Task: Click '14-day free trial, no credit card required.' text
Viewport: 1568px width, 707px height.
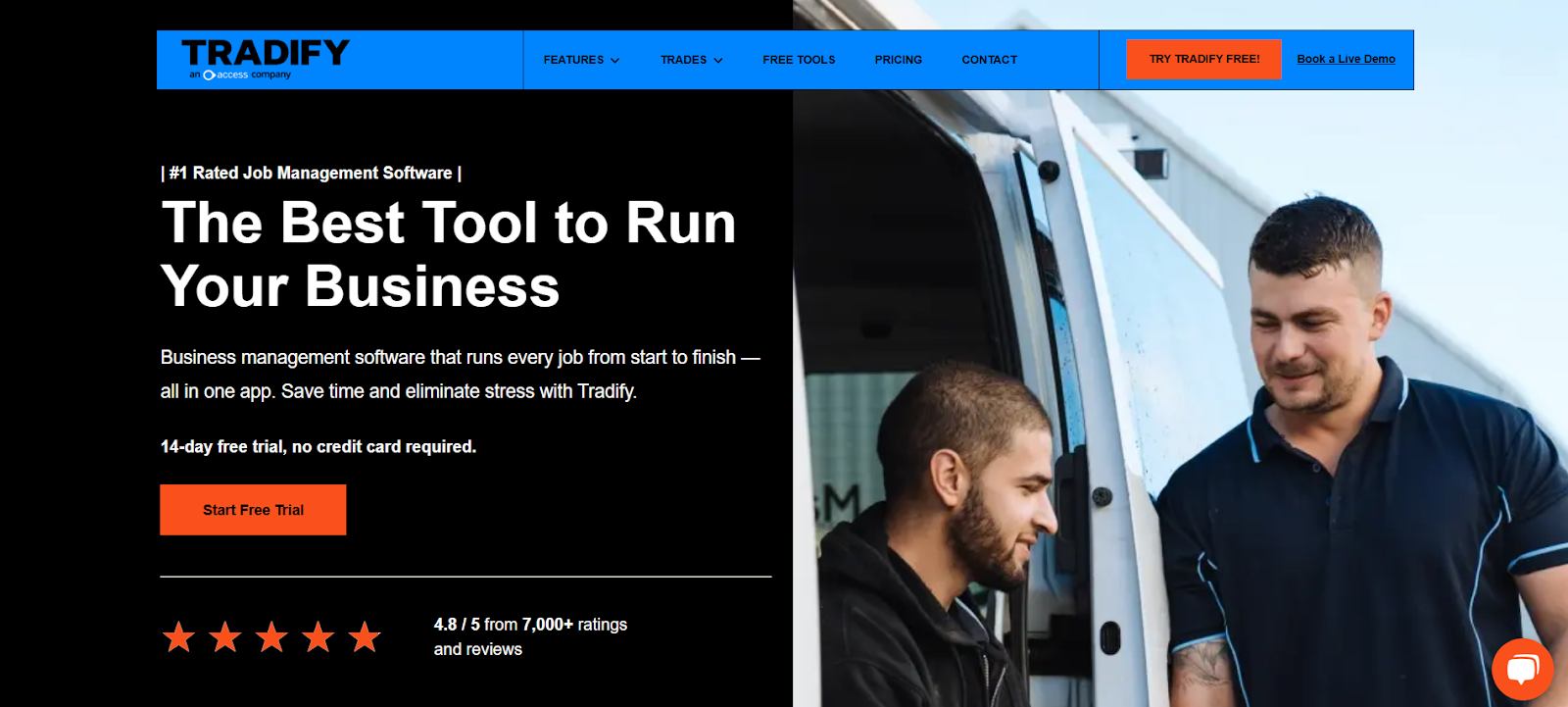Action: tap(318, 446)
